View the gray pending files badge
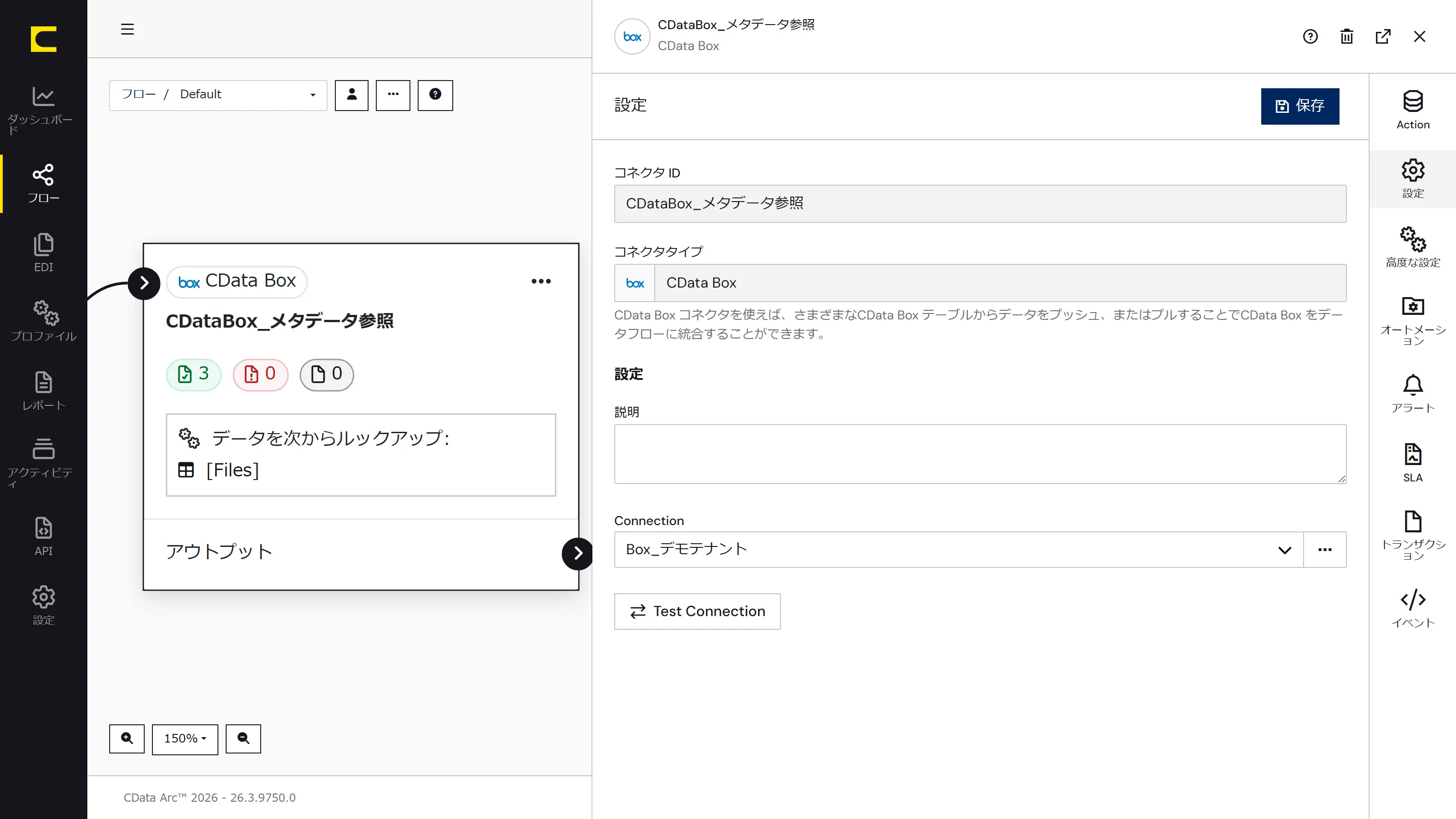This screenshot has width=1456, height=819. (327, 374)
